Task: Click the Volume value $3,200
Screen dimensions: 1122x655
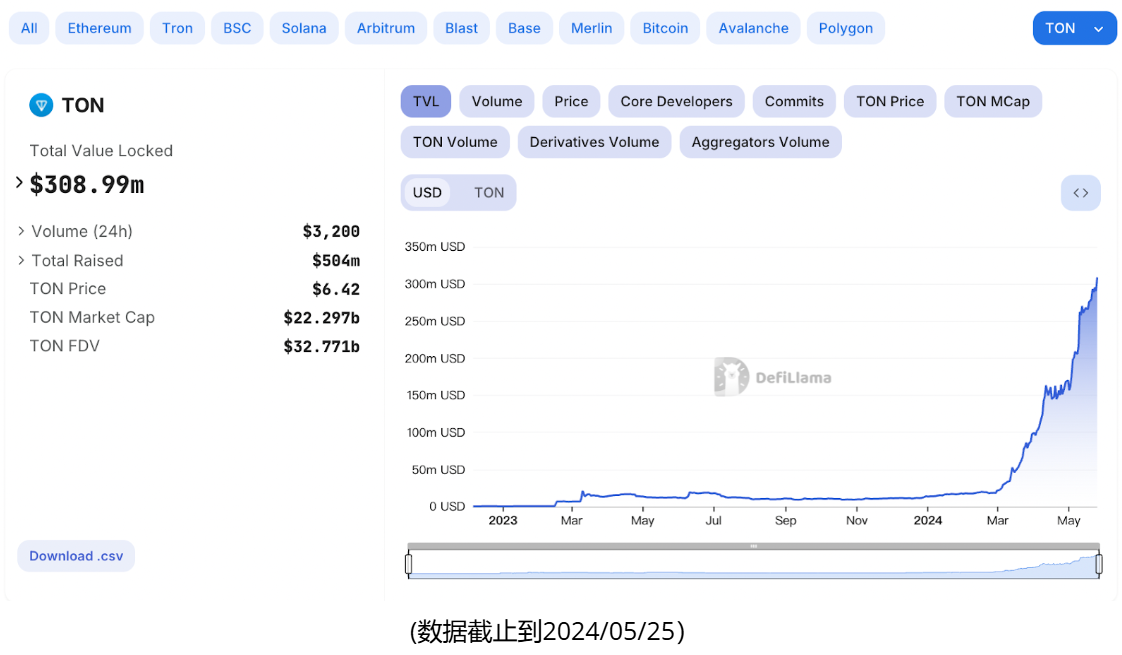Action: click(331, 231)
